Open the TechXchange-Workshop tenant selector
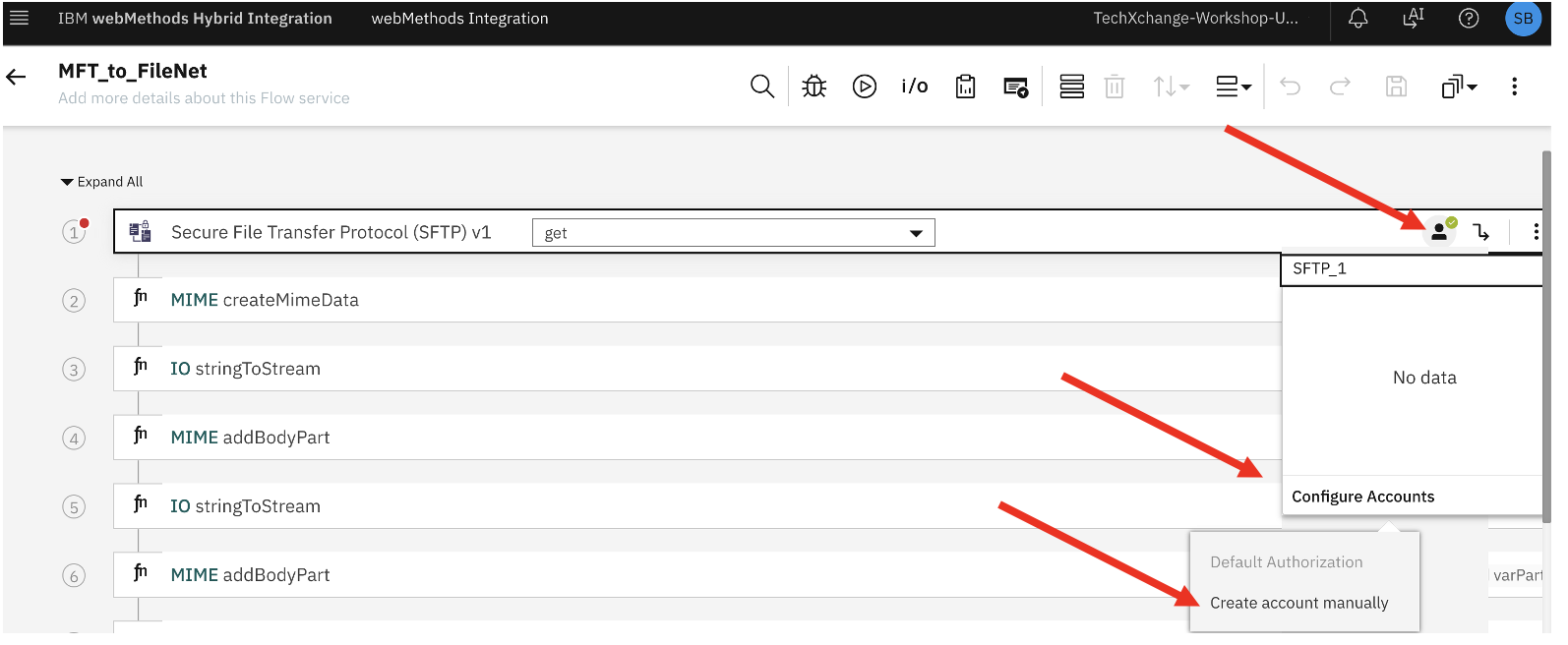 click(x=1195, y=19)
